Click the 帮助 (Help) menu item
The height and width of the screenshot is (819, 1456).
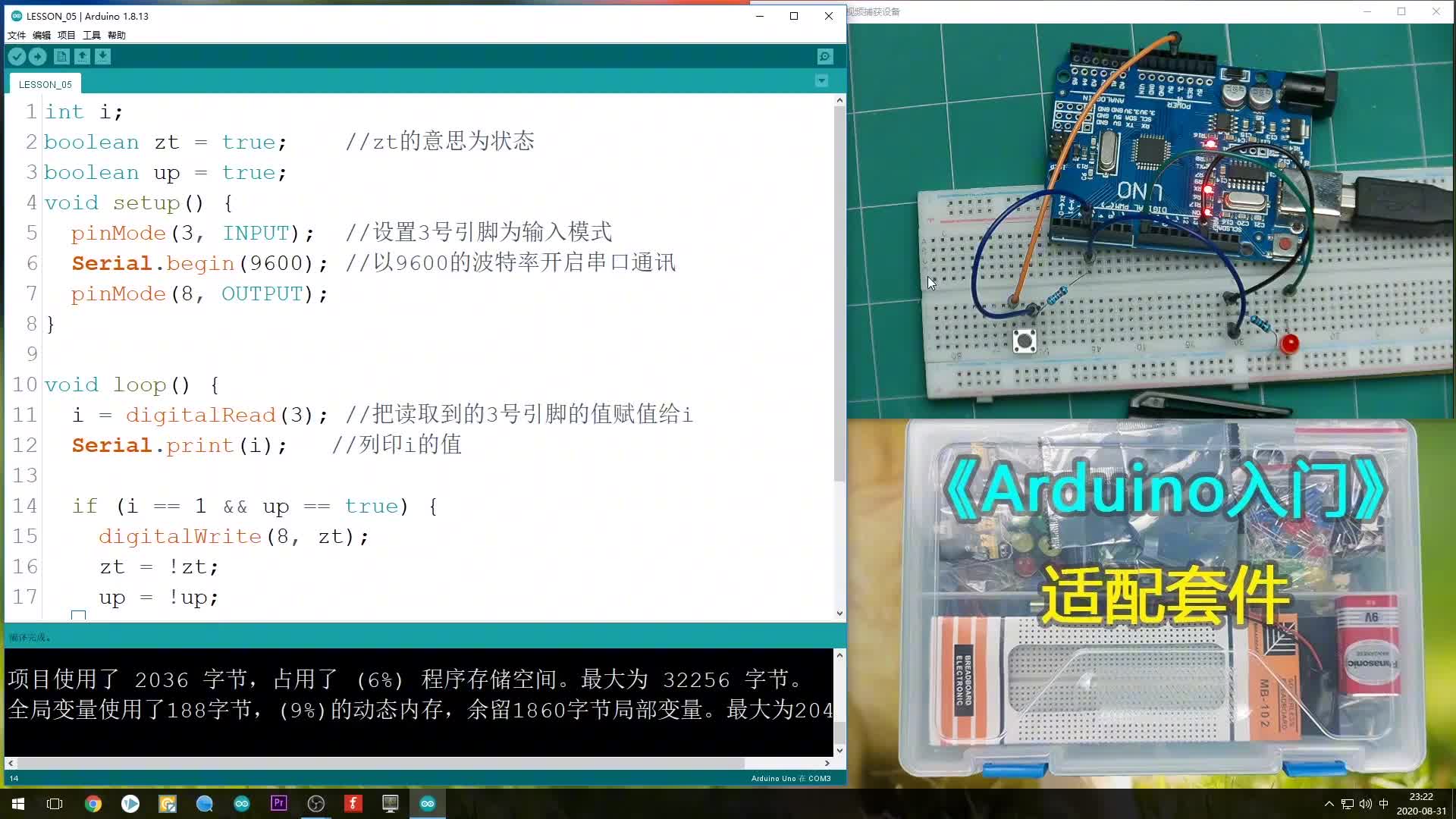117,35
